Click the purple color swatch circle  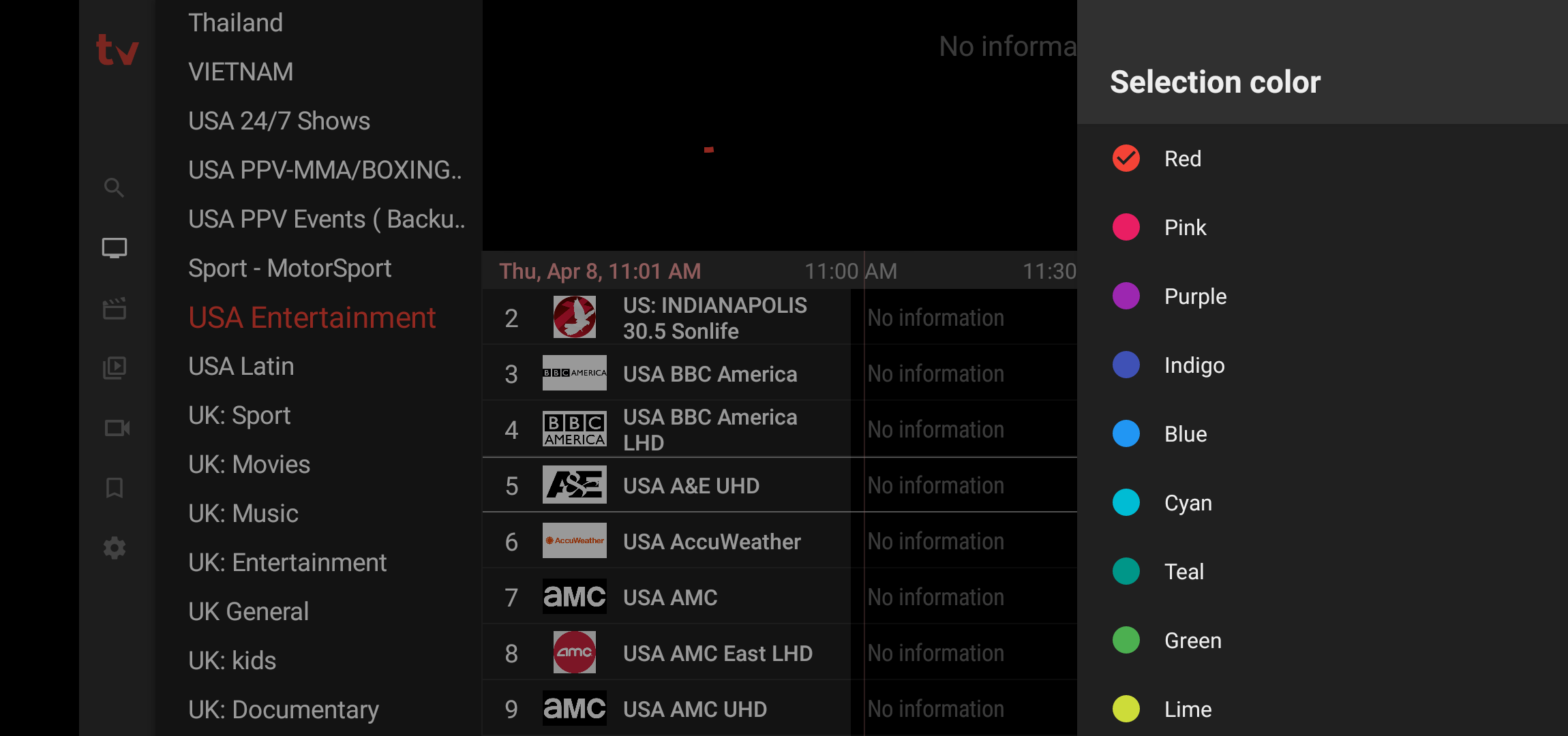coord(1126,296)
